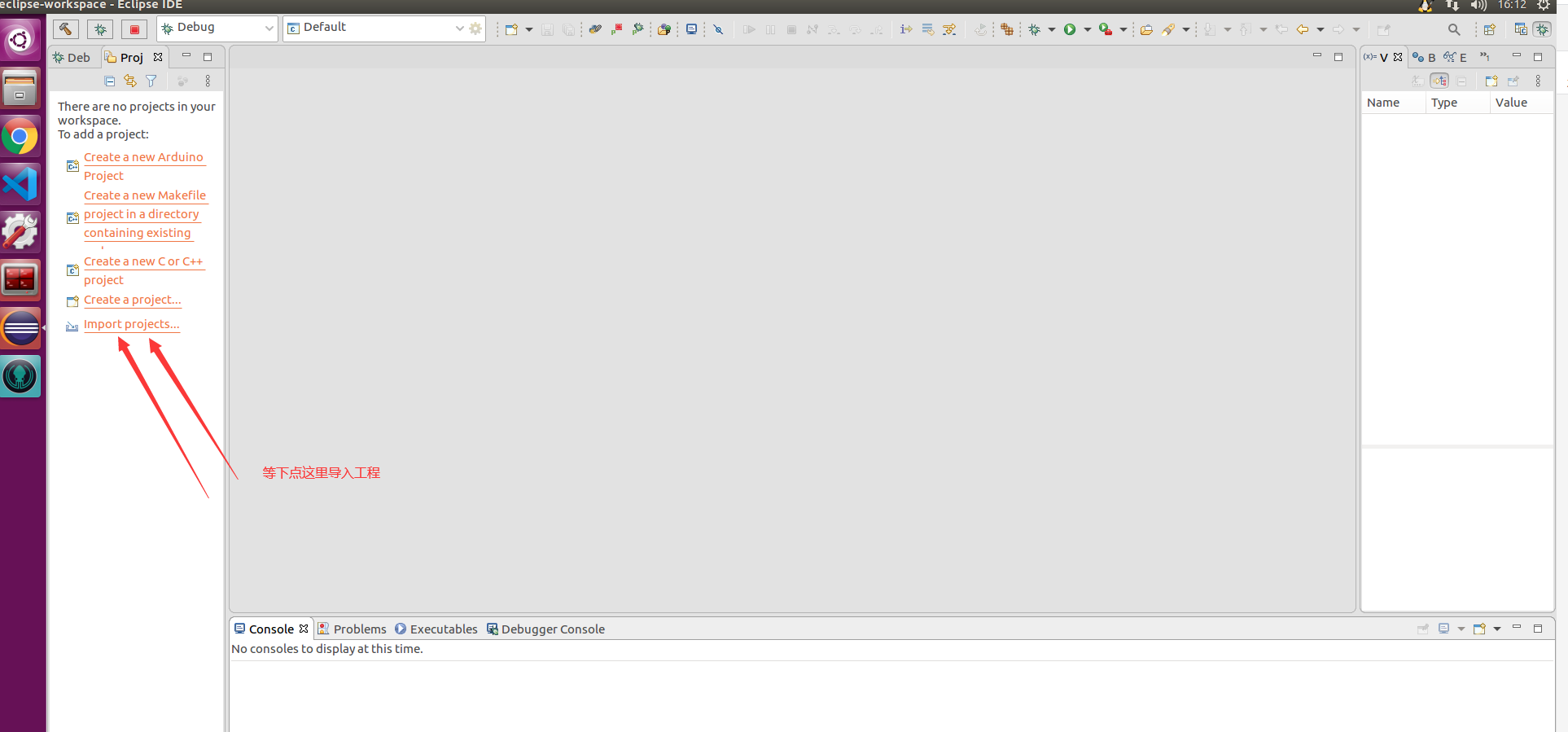The height and width of the screenshot is (732, 1568).
Task: Expand the Back history dropdown arrow
Action: (1321, 29)
